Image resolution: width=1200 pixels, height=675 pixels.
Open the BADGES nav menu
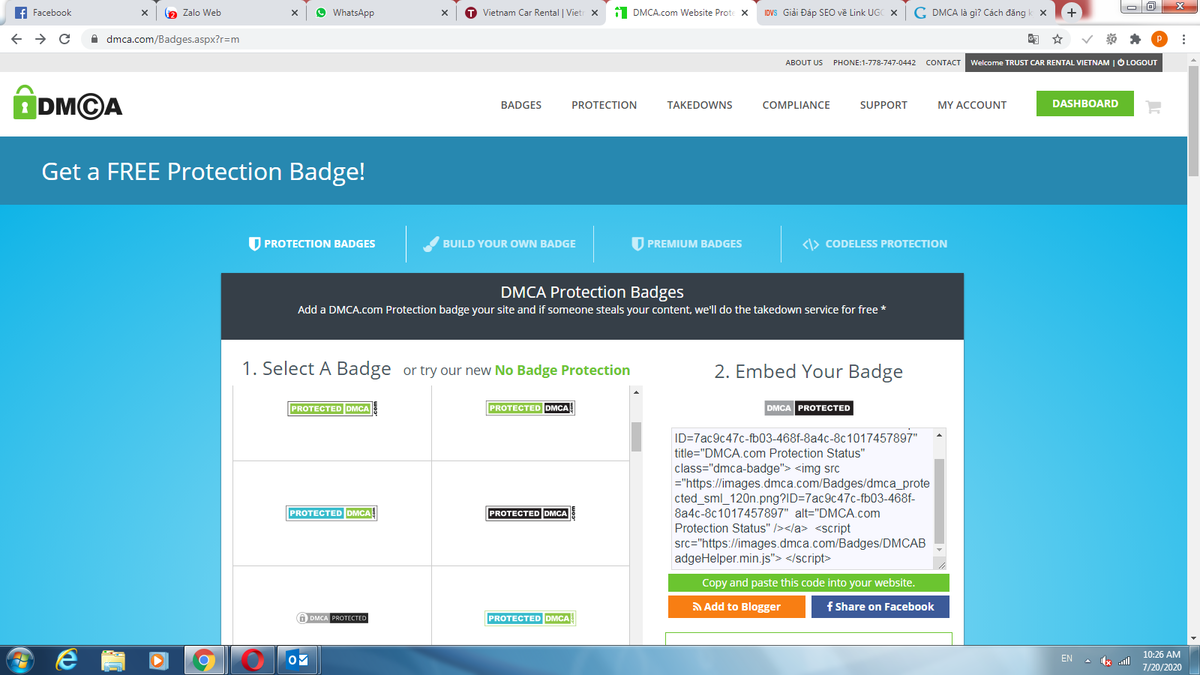(x=521, y=105)
